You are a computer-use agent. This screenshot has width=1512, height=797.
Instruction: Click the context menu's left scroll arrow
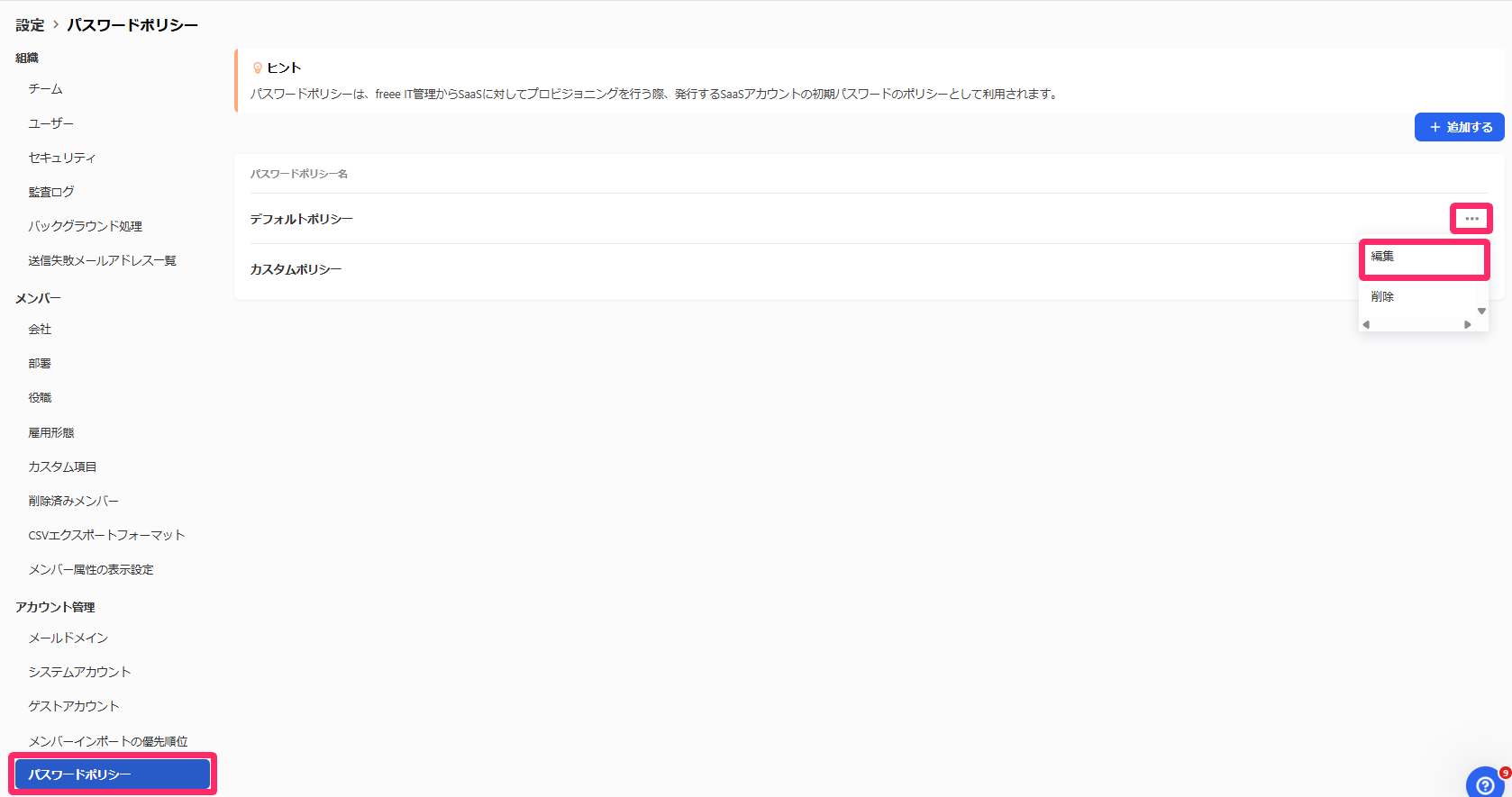coord(1366,324)
